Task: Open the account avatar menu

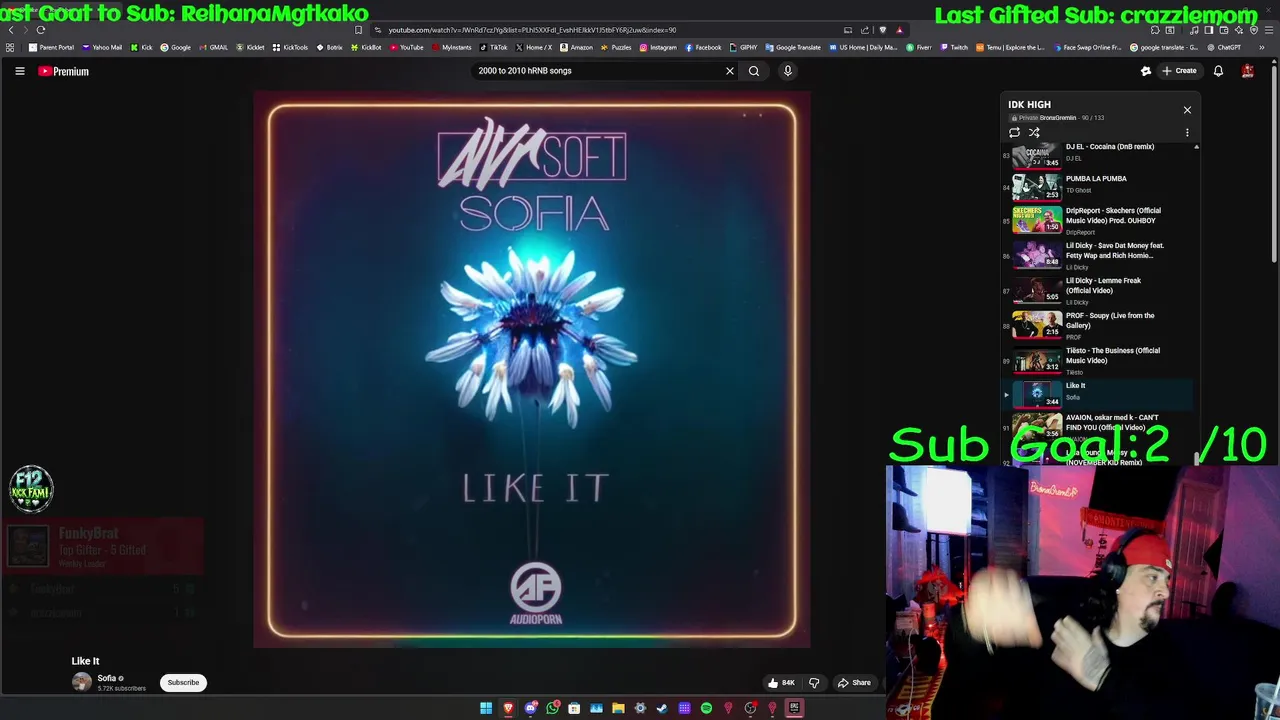Action: coord(1248,71)
